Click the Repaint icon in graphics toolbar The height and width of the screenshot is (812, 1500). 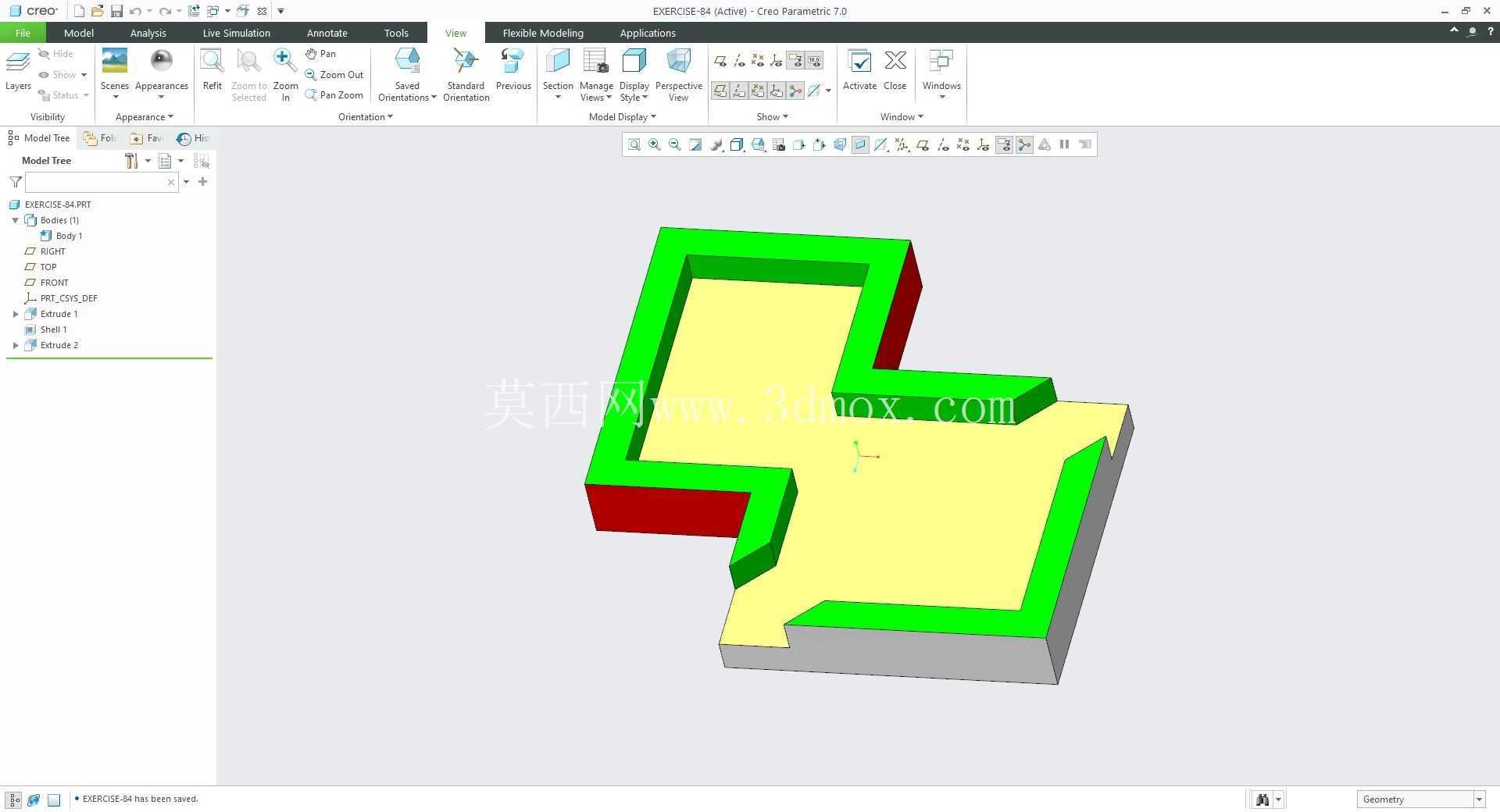[x=695, y=144]
